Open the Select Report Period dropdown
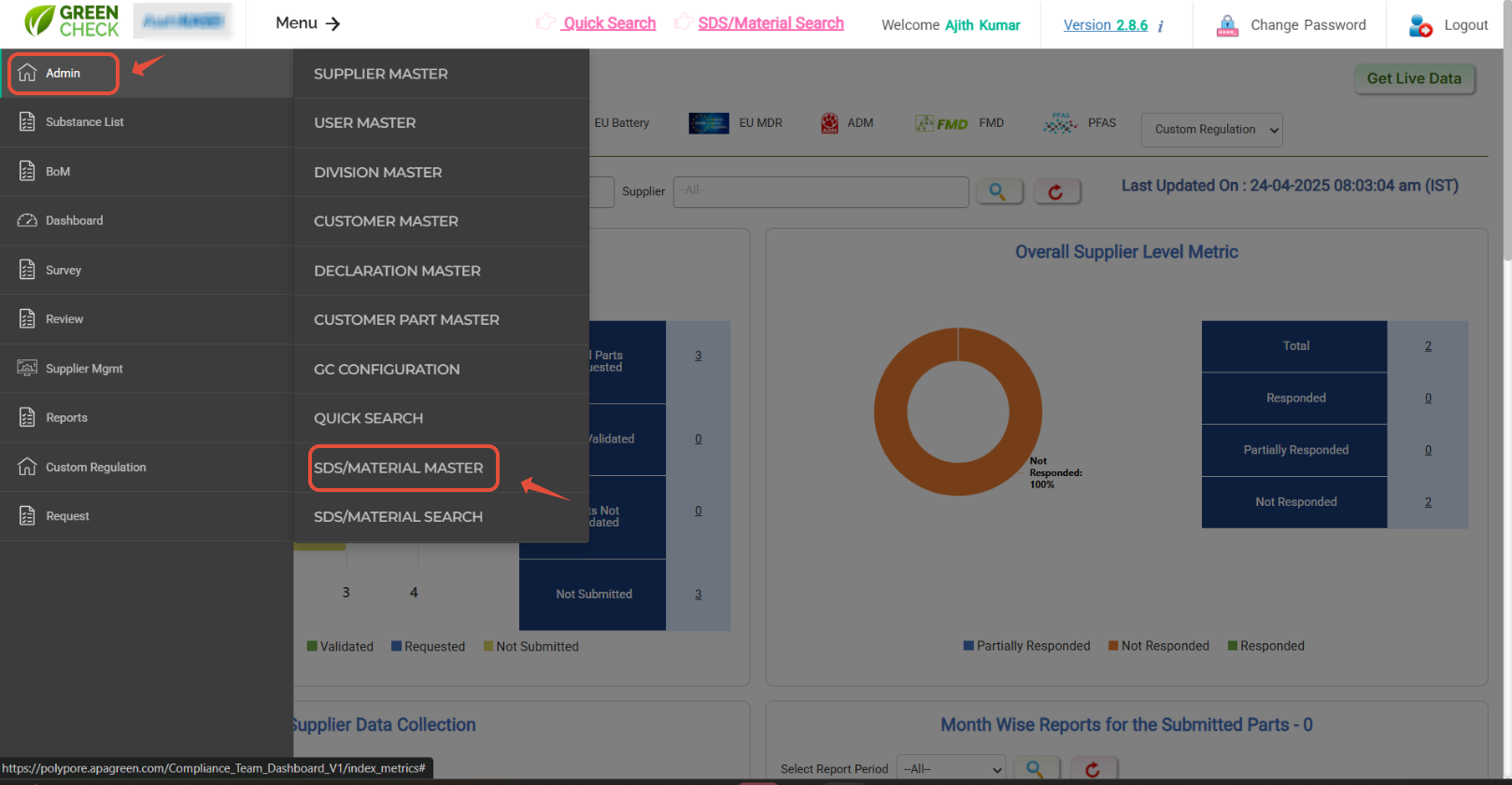This screenshot has width=1512, height=785. (951, 769)
